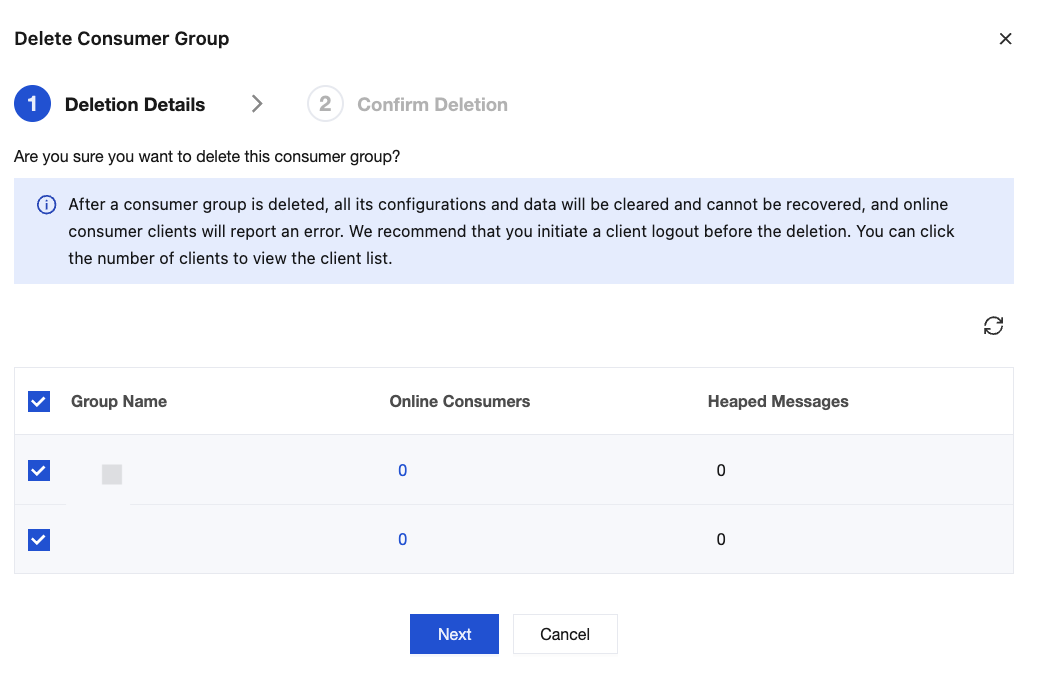
Task: Uncheck the first consumer group row checkbox
Action: click(x=39, y=470)
